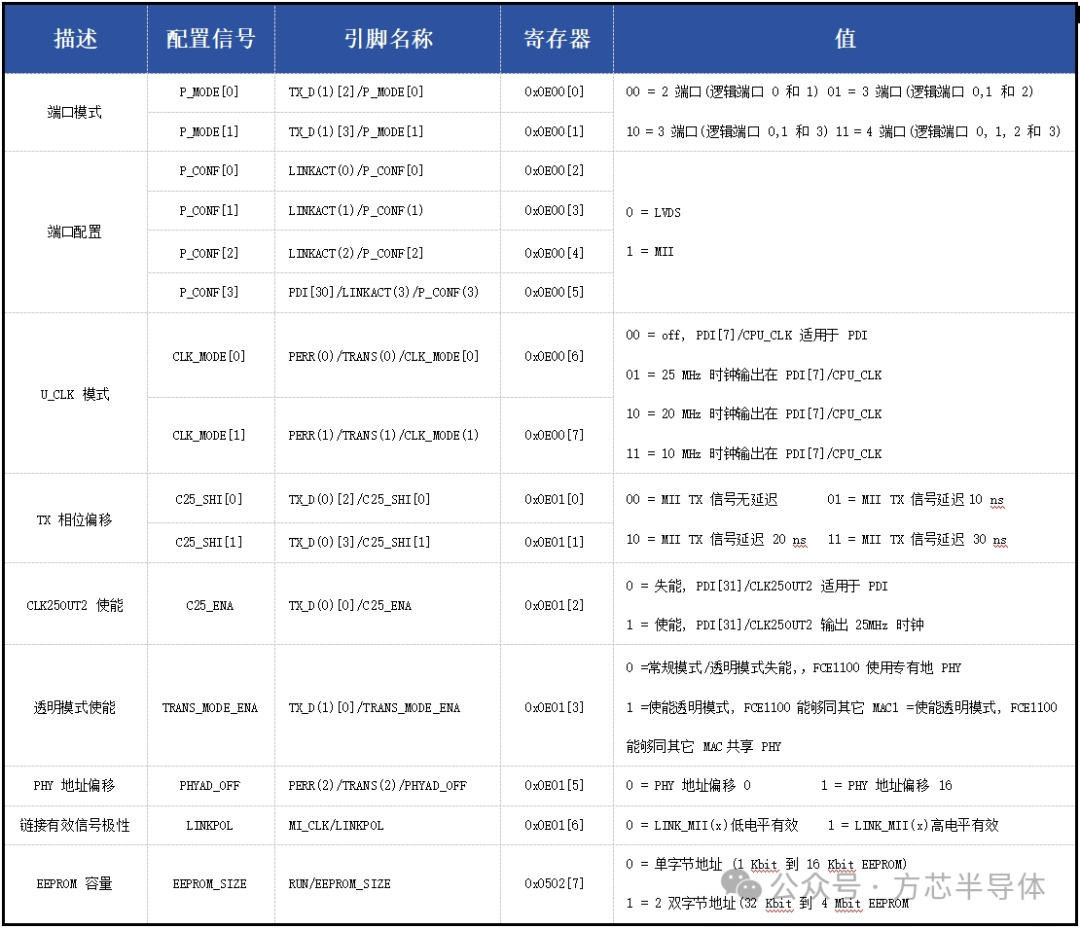
Task: Select the P_MODE[0] signal cell
Action: (209, 92)
